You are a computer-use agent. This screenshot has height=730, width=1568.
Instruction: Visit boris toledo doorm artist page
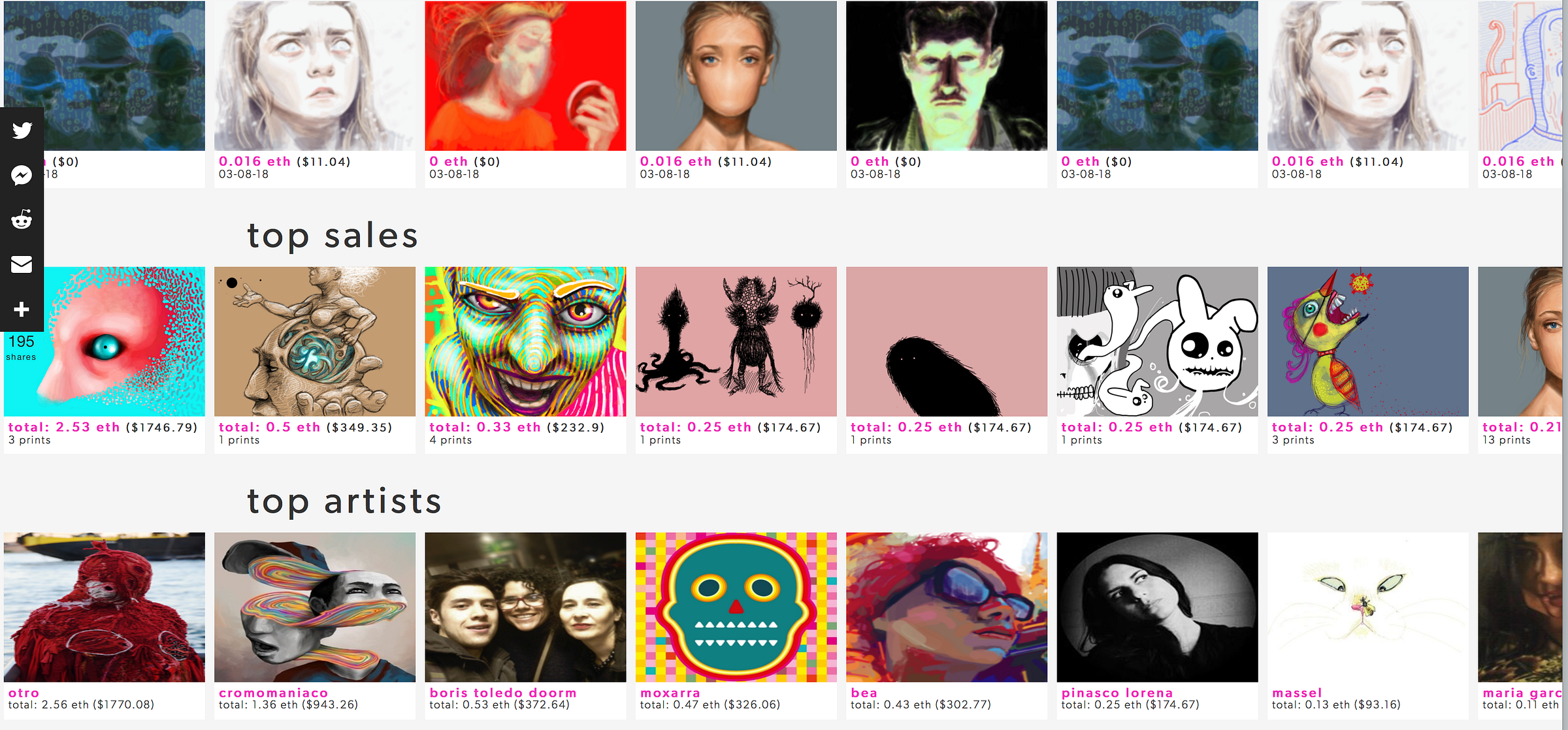click(x=503, y=692)
